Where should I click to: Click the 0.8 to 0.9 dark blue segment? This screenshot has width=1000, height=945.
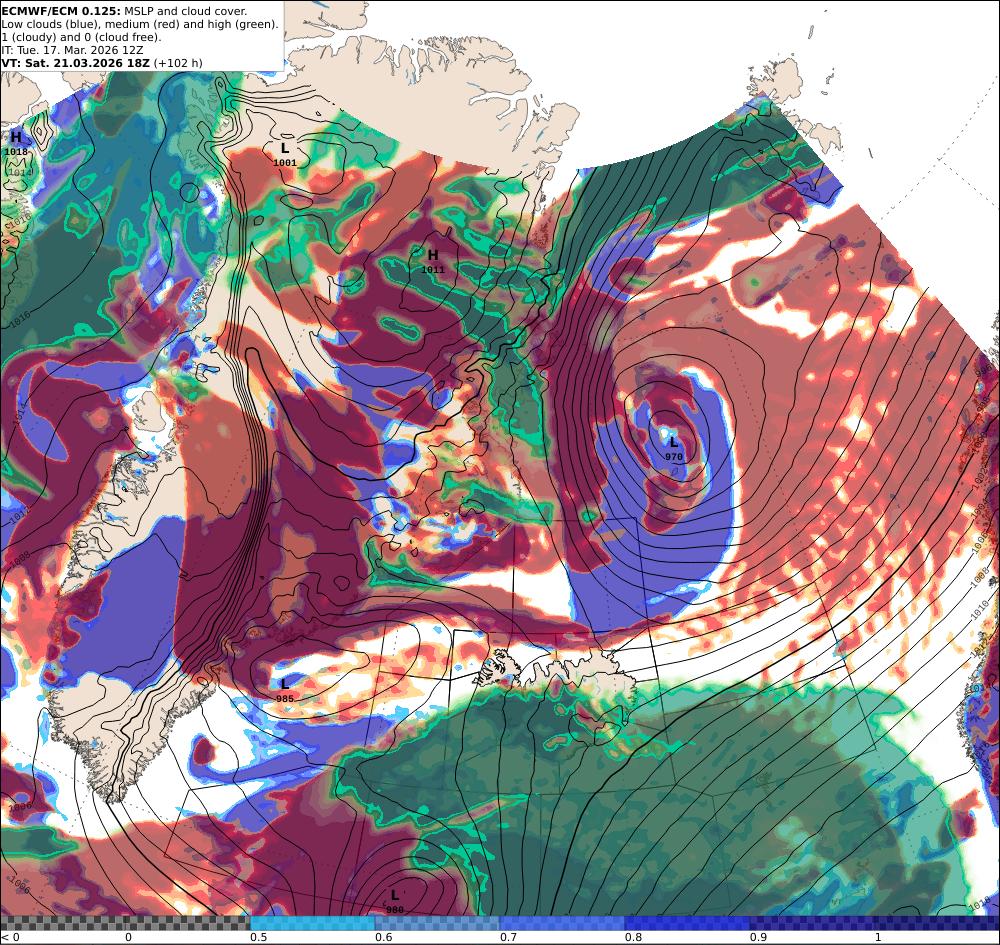688,923
